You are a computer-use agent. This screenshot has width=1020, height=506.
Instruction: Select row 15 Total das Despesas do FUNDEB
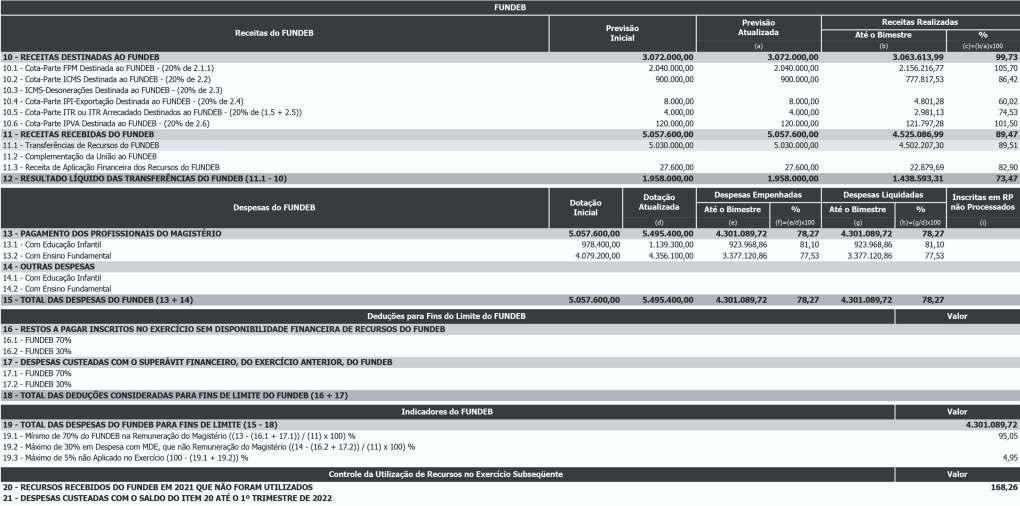510,300
